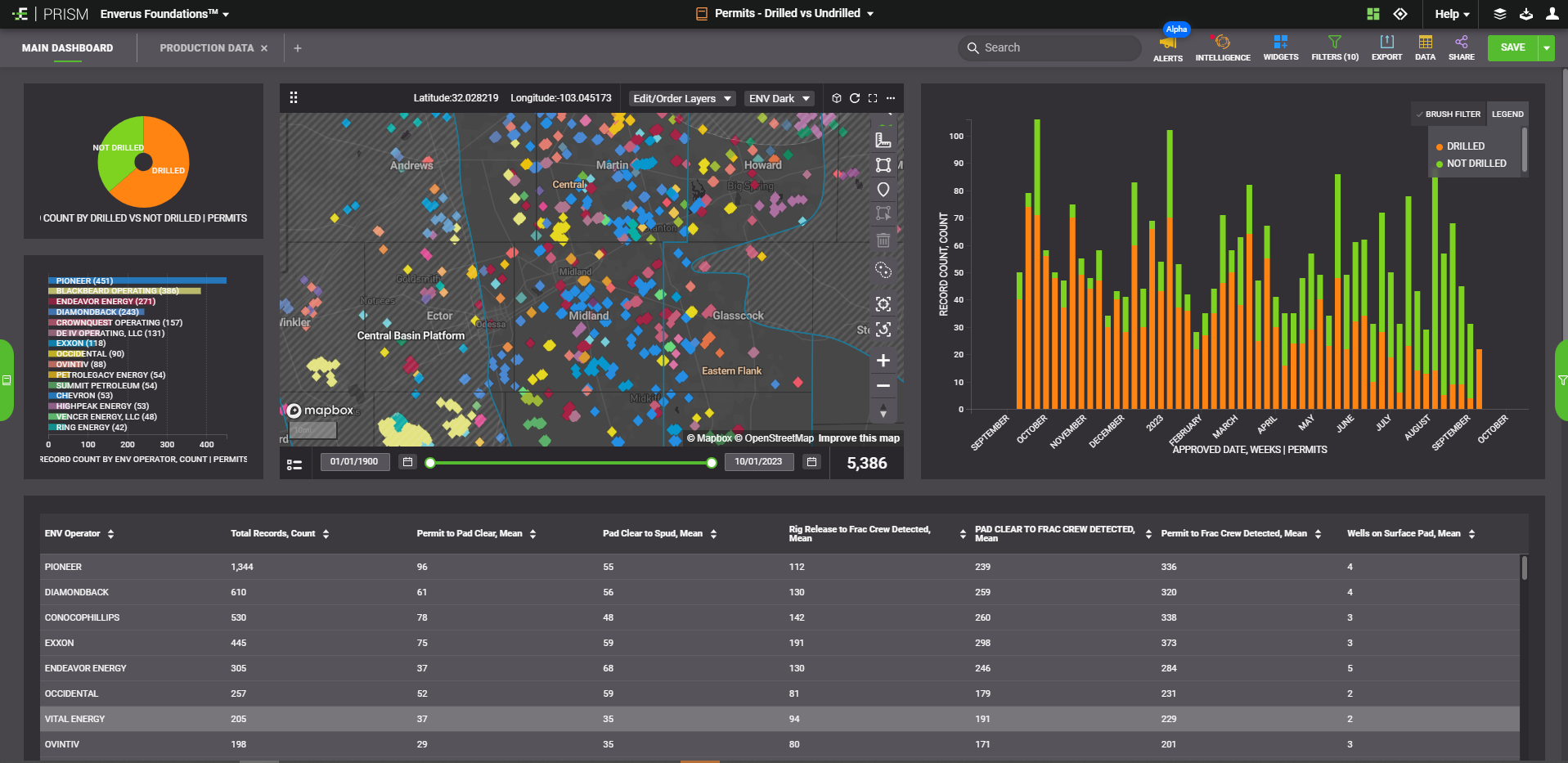Switch to the Production Data tab
Screen dimensions: 1568x763
[206, 48]
